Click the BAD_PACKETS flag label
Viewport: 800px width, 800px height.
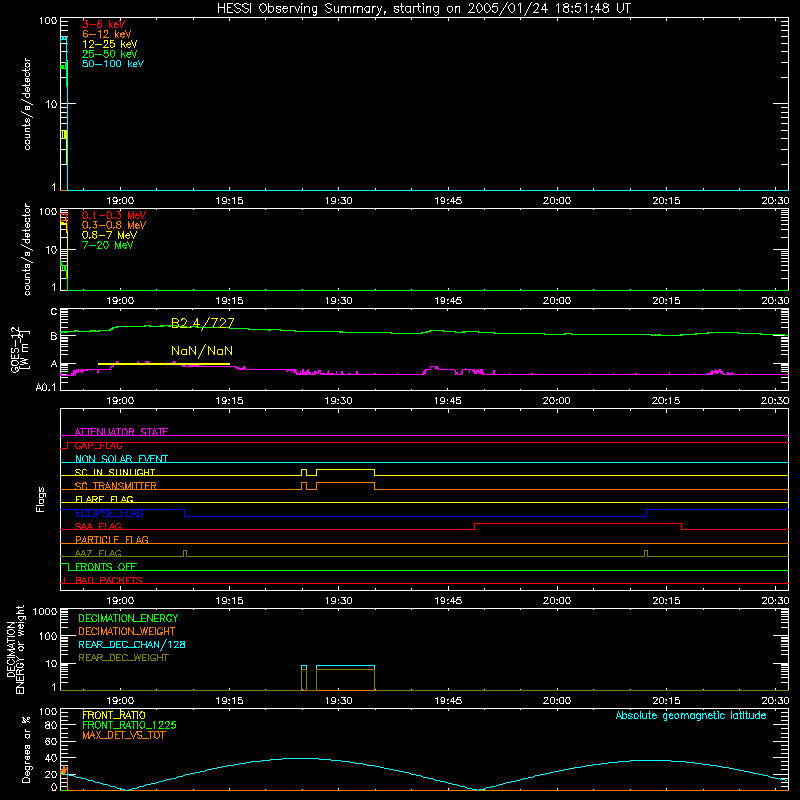pos(109,580)
